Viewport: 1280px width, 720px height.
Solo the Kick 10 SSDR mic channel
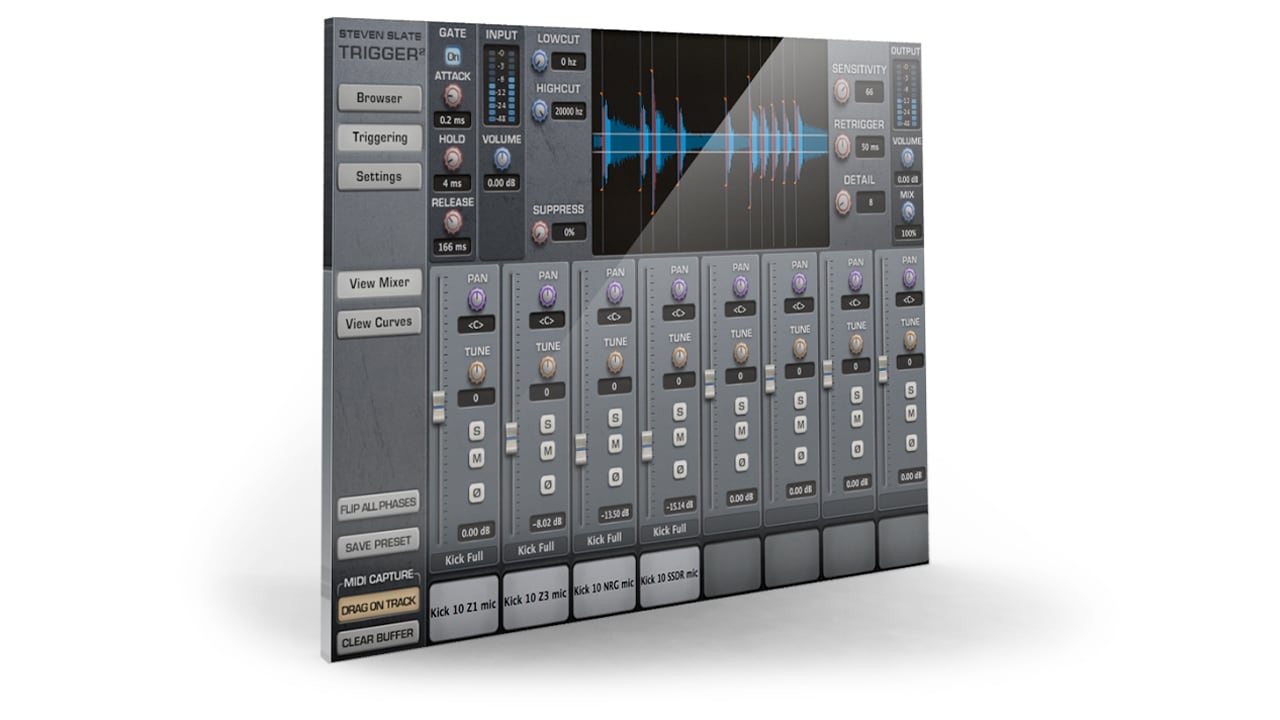click(680, 411)
